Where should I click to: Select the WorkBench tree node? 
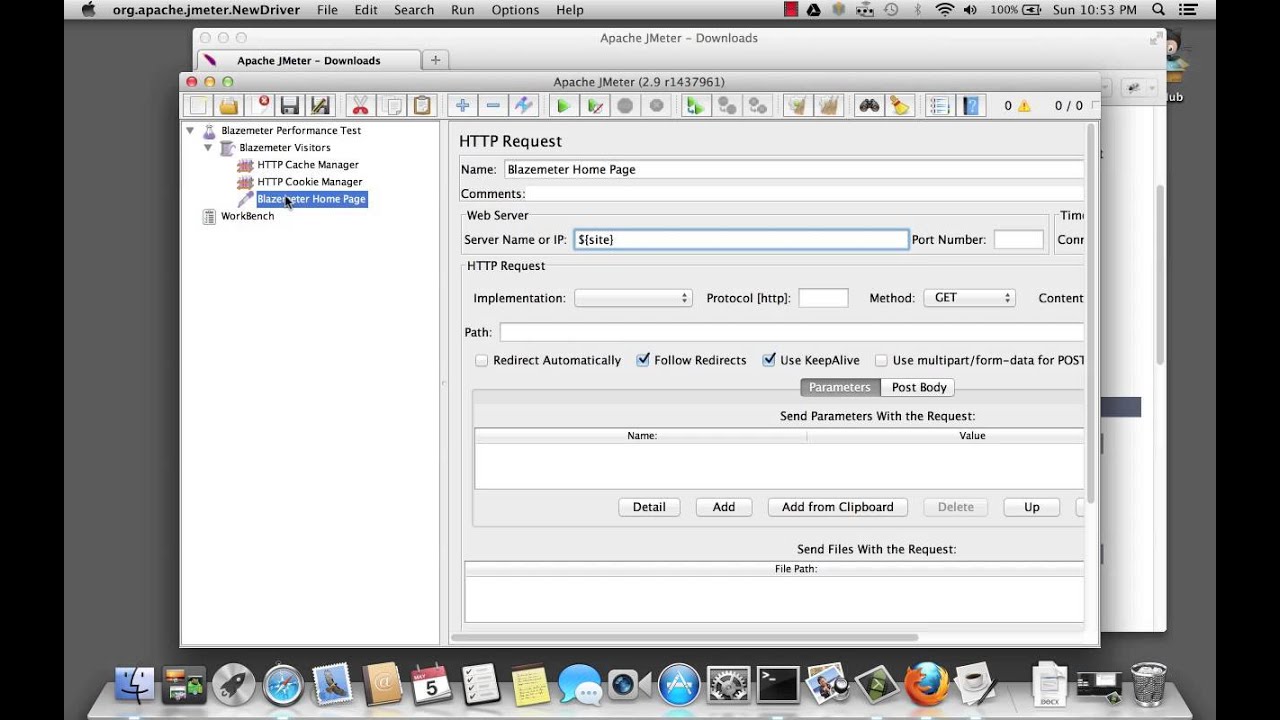[247, 216]
